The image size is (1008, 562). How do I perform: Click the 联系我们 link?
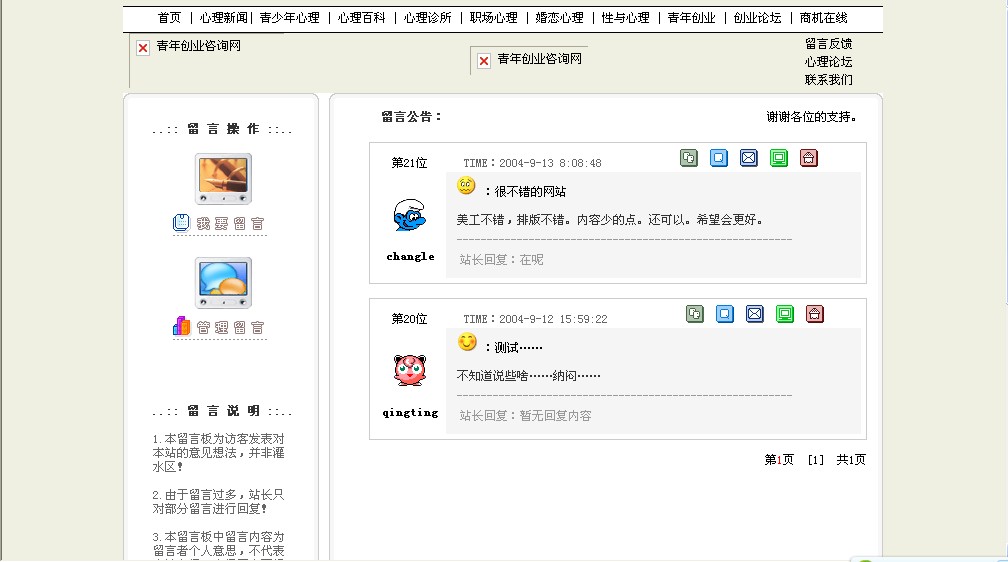(x=829, y=80)
